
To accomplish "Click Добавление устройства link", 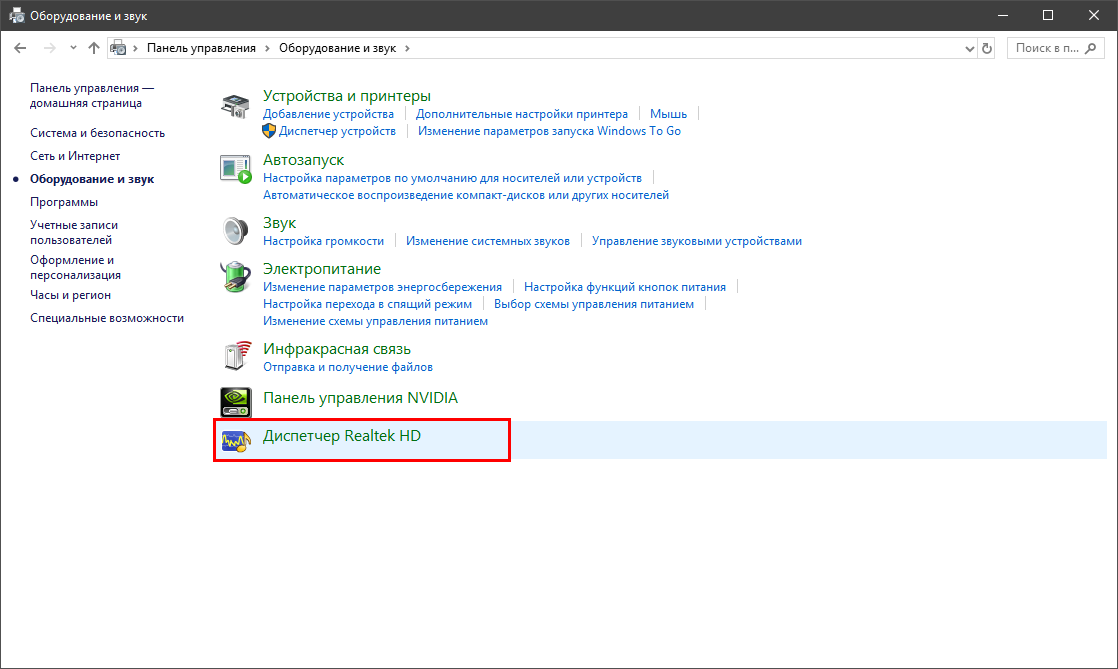I will [x=328, y=114].
